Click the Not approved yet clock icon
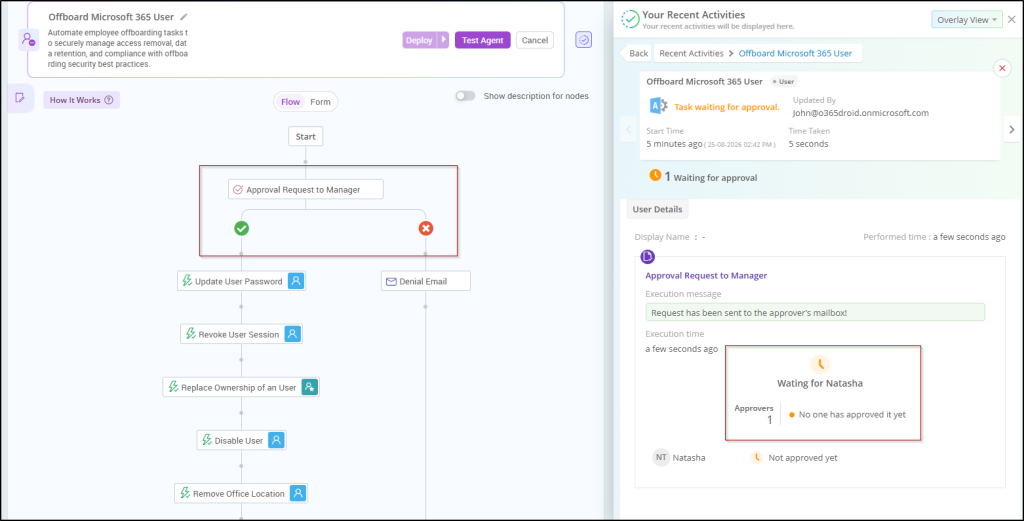Screen dimensions: 1024x521 coord(756,458)
